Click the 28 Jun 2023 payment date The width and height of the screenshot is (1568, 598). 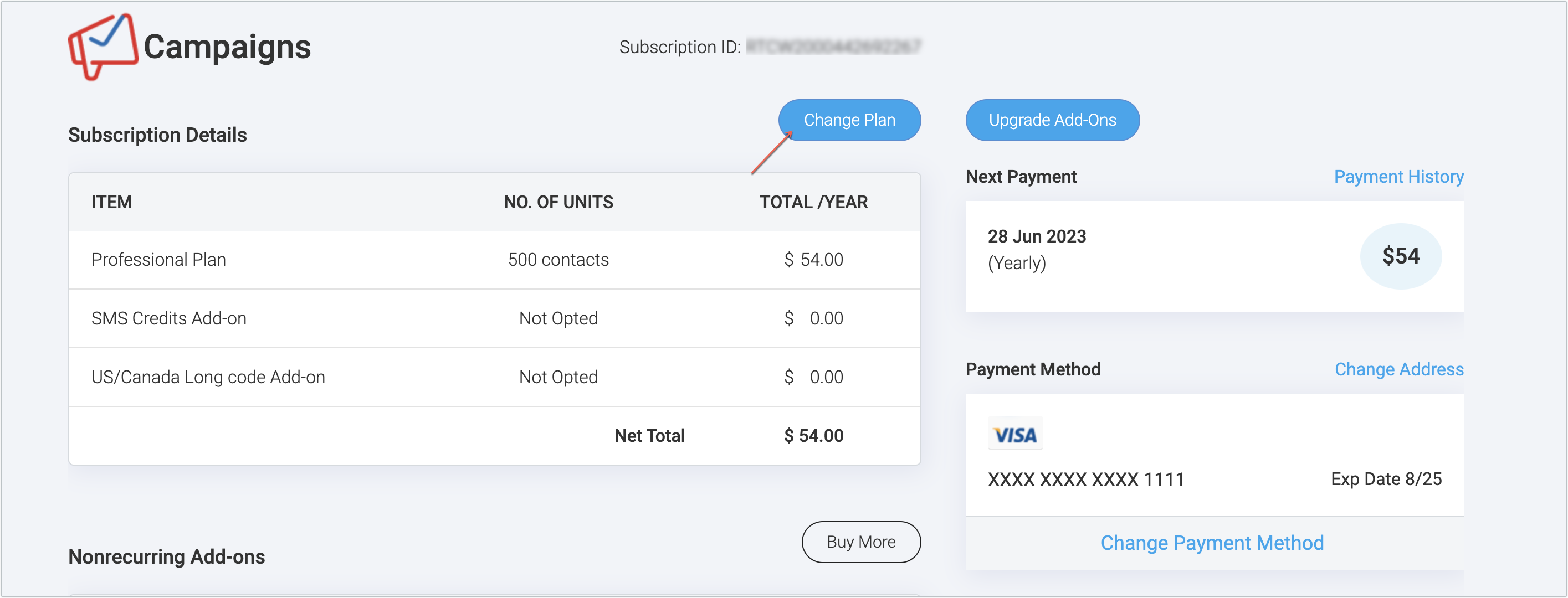(1037, 236)
